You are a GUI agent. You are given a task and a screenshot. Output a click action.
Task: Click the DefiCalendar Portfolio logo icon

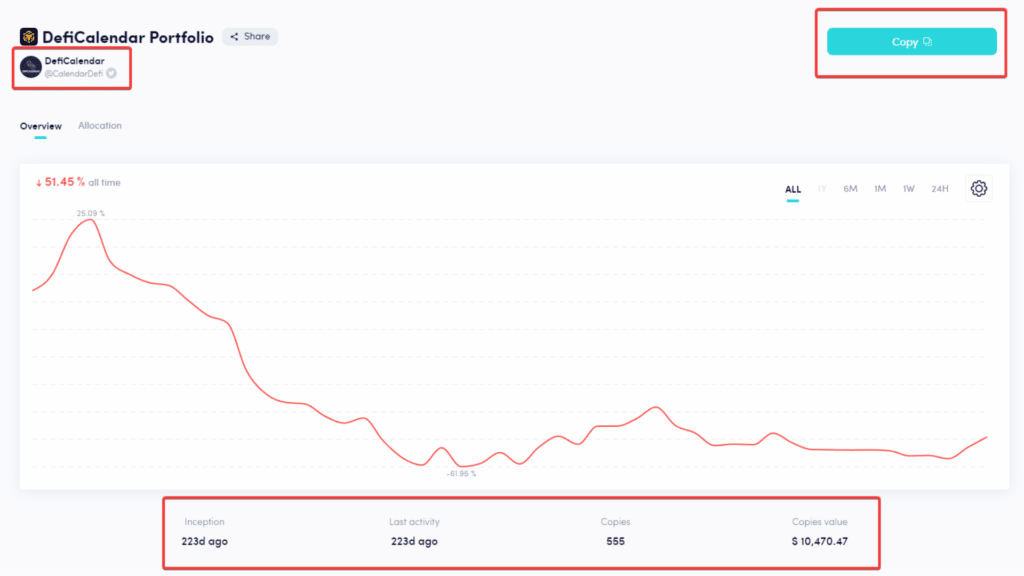(x=28, y=37)
